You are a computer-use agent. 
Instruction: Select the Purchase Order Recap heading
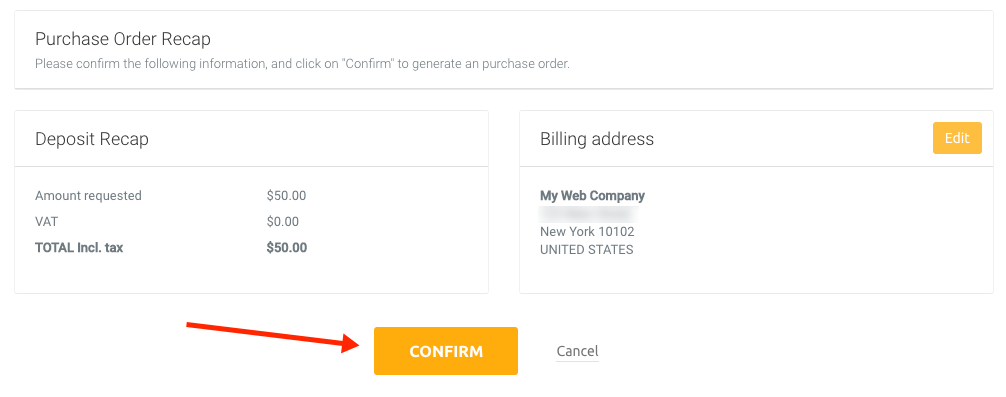pos(123,39)
